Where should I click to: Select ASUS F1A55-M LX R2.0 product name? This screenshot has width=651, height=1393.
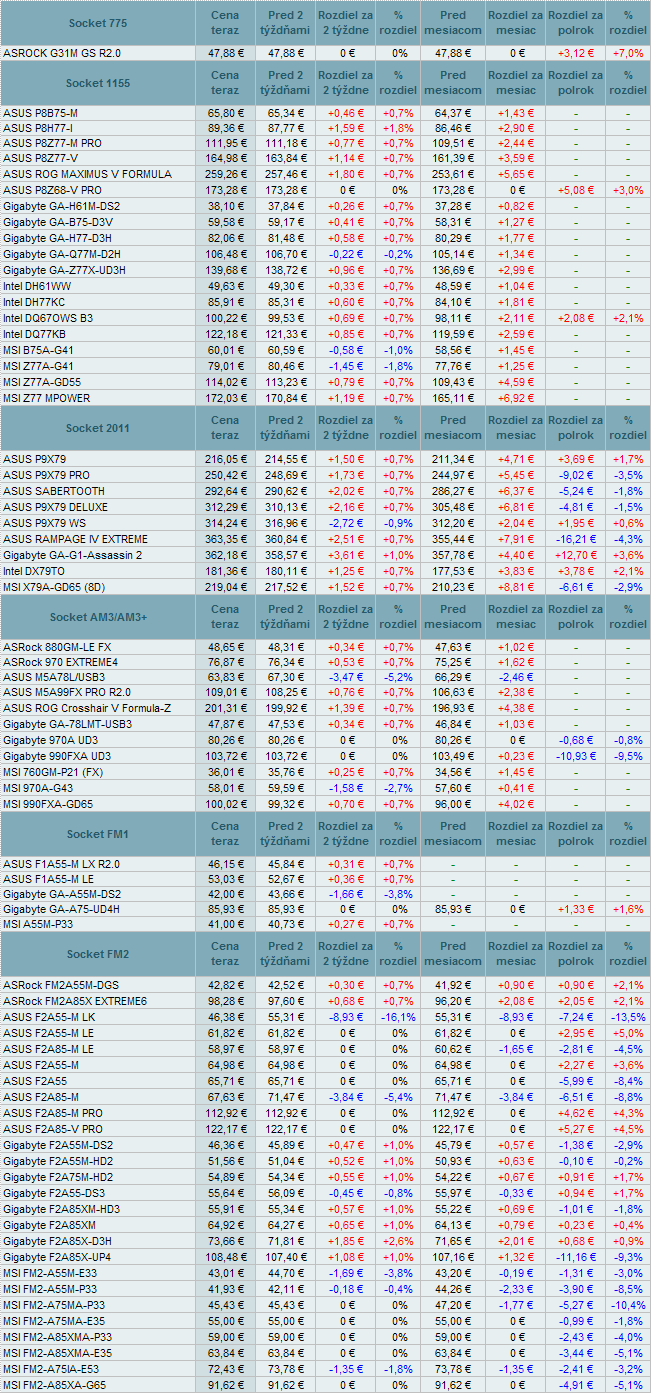(61, 863)
